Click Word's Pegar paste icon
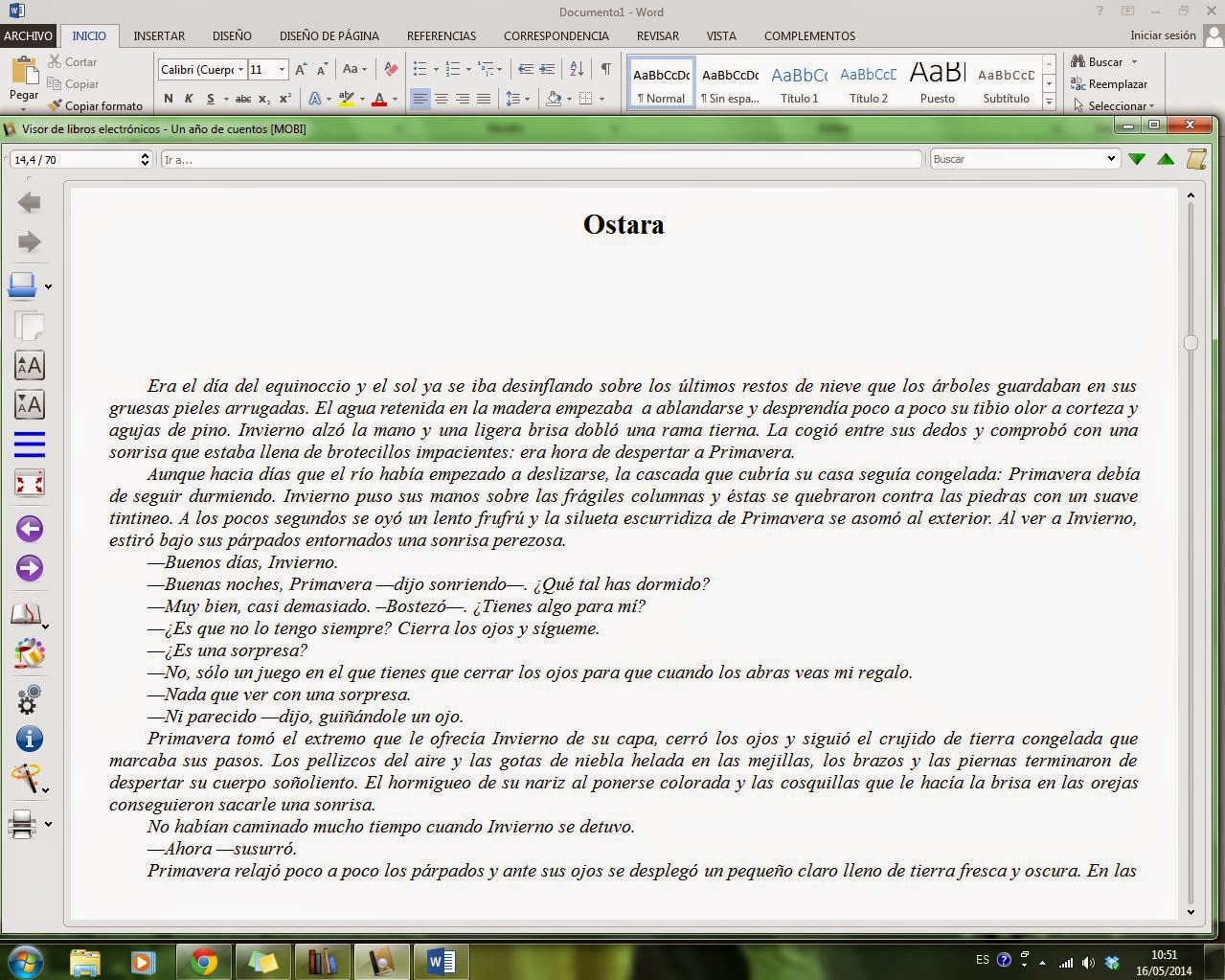The height and width of the screenshot is (980, 1225). (24, 70)
